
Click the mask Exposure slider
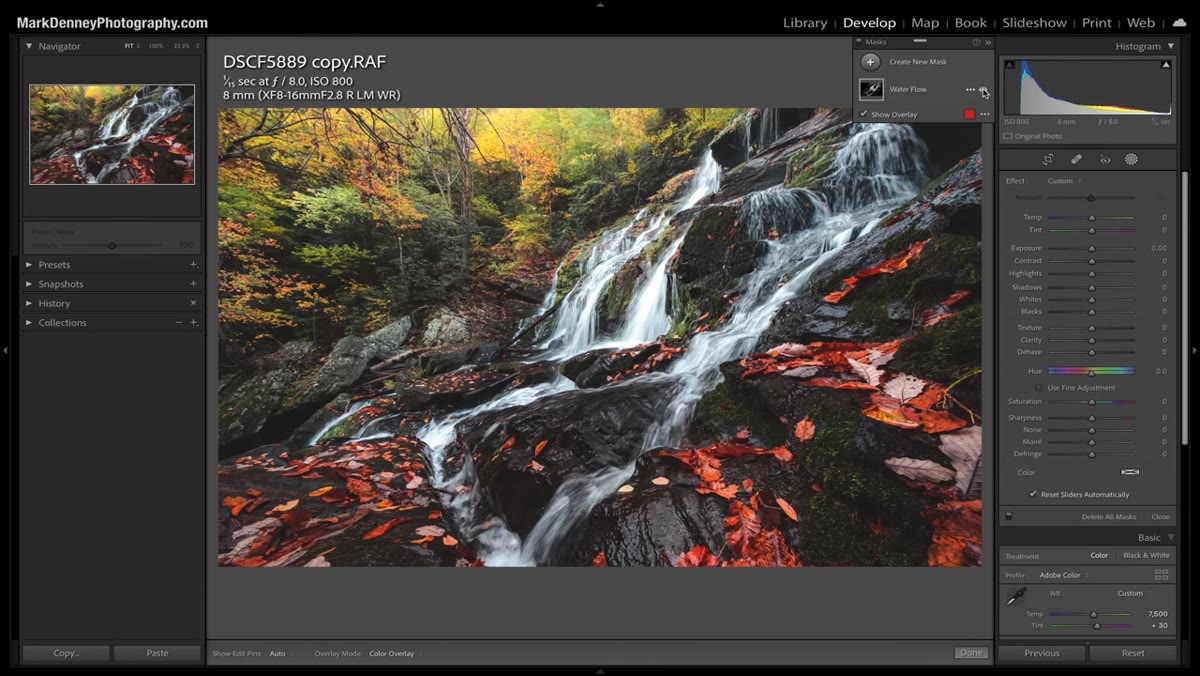1091,248
